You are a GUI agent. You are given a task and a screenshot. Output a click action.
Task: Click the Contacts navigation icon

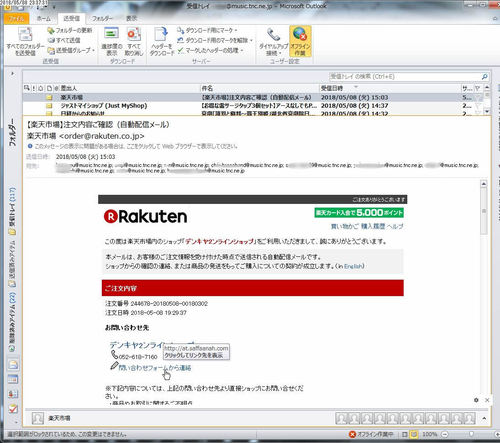coord(13,394)
